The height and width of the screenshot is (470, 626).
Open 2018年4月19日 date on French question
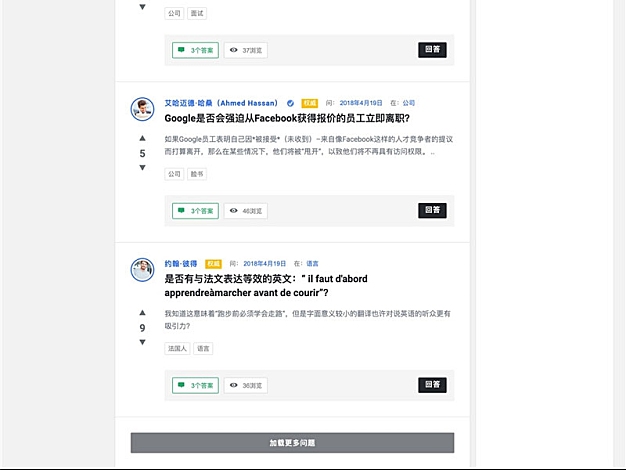click(x=265, y=264)
